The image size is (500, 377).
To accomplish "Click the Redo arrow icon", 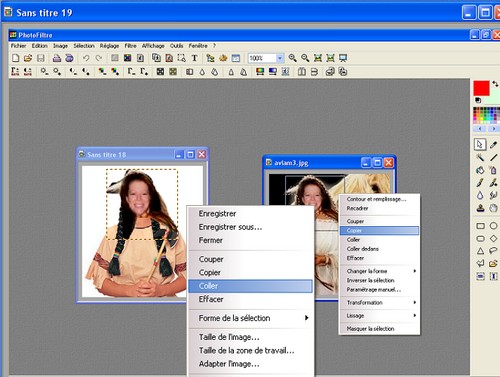I will coord(99,58).
